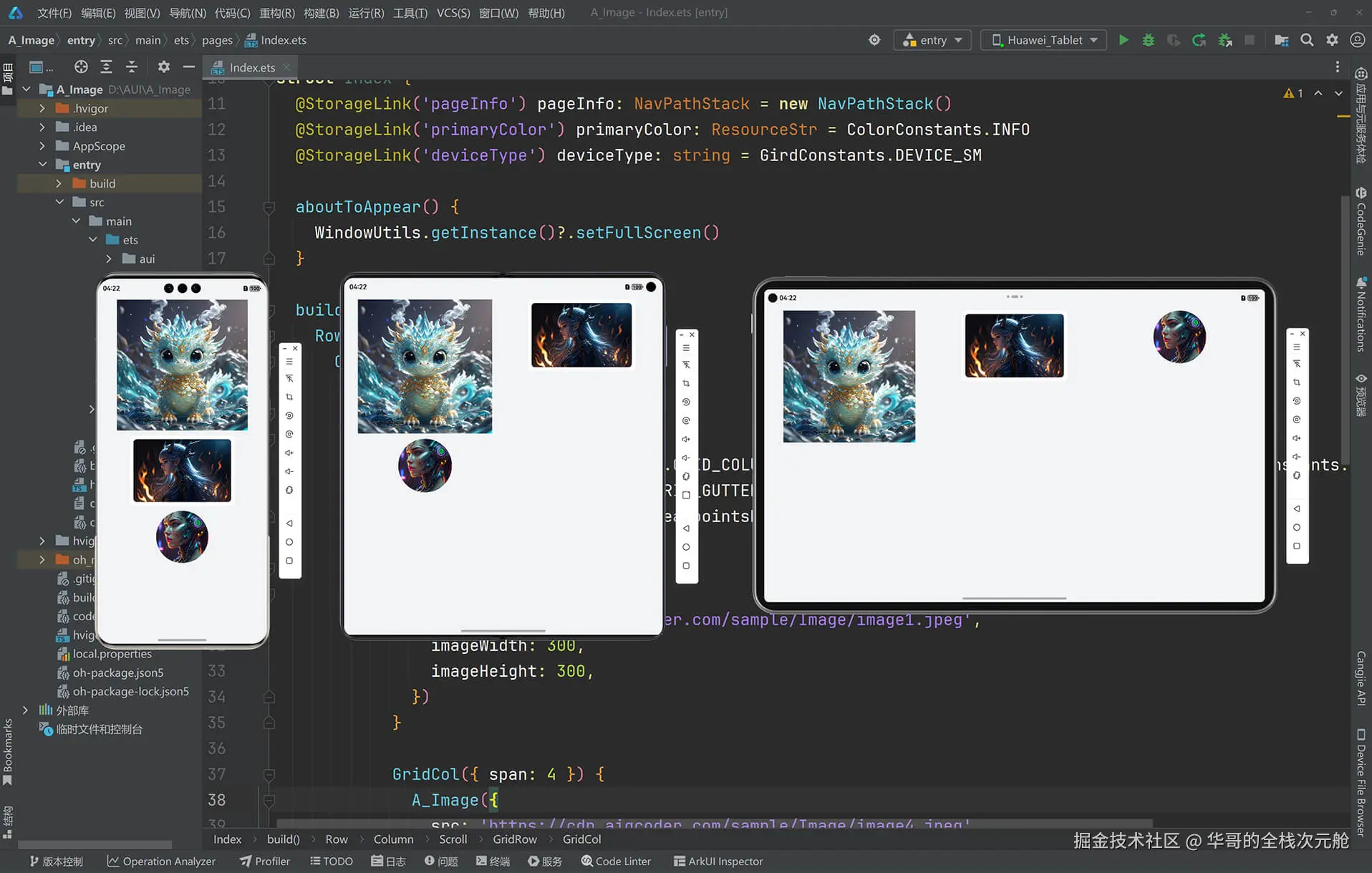1372x873 pixels.
Task: Click the editor horizontal scrollbar
Action: point(715,824)
